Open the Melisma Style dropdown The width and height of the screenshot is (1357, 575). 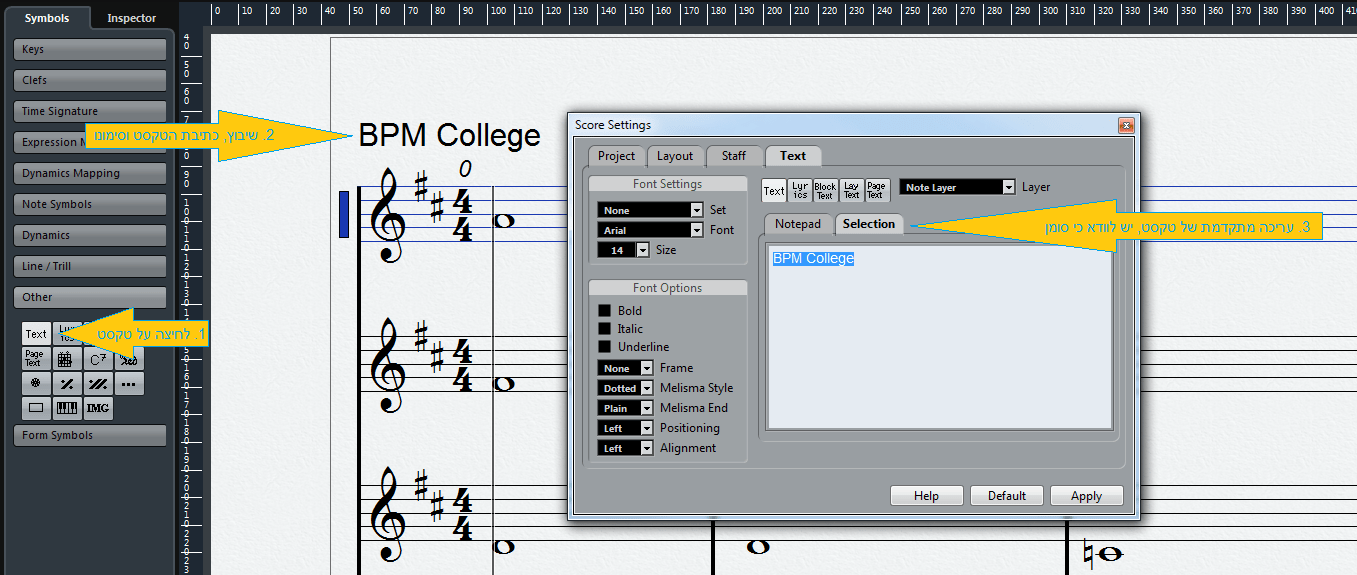pos(626,388)
